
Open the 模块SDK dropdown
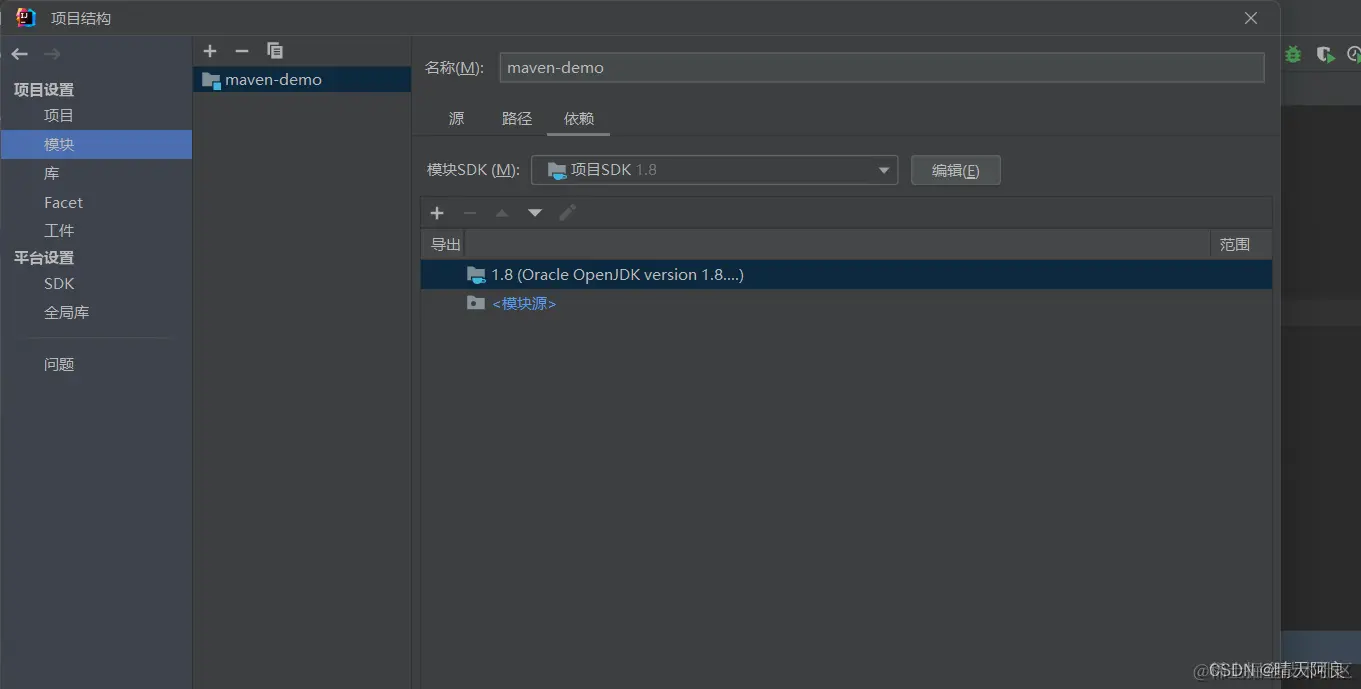pyautogui.click(x=714, y=170)
